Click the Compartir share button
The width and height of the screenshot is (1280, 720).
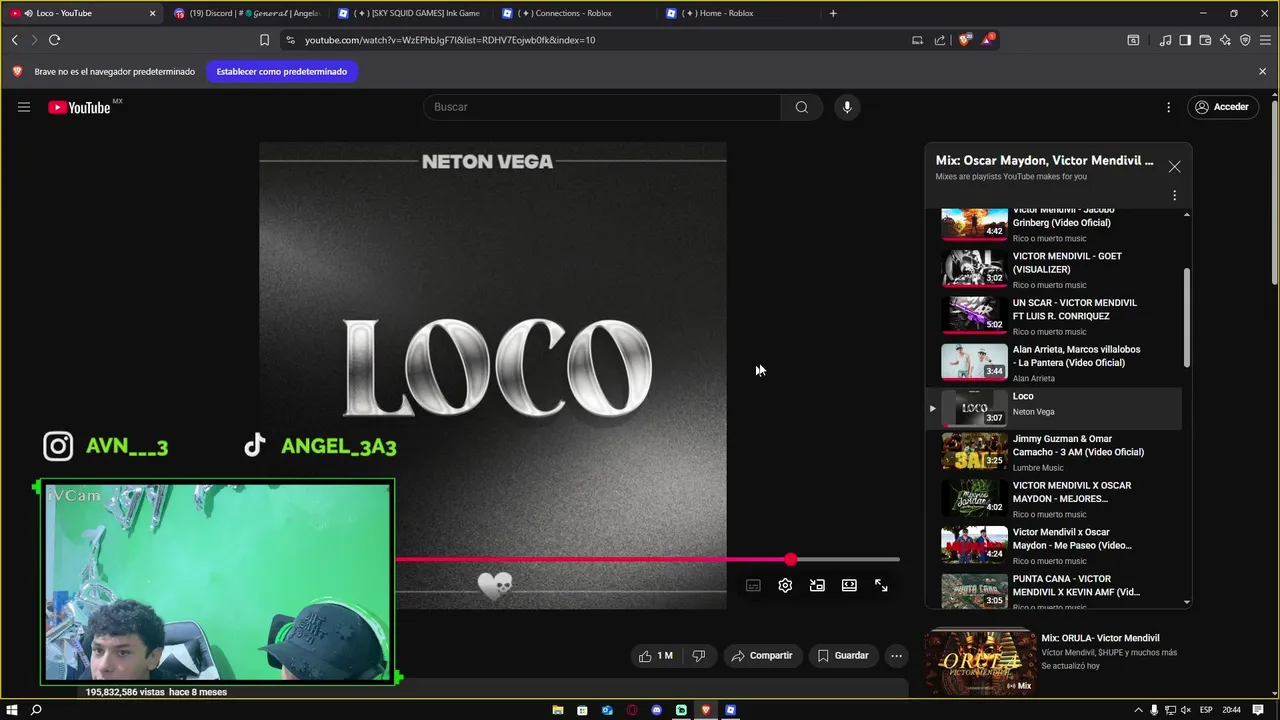(x=762, y=656)
